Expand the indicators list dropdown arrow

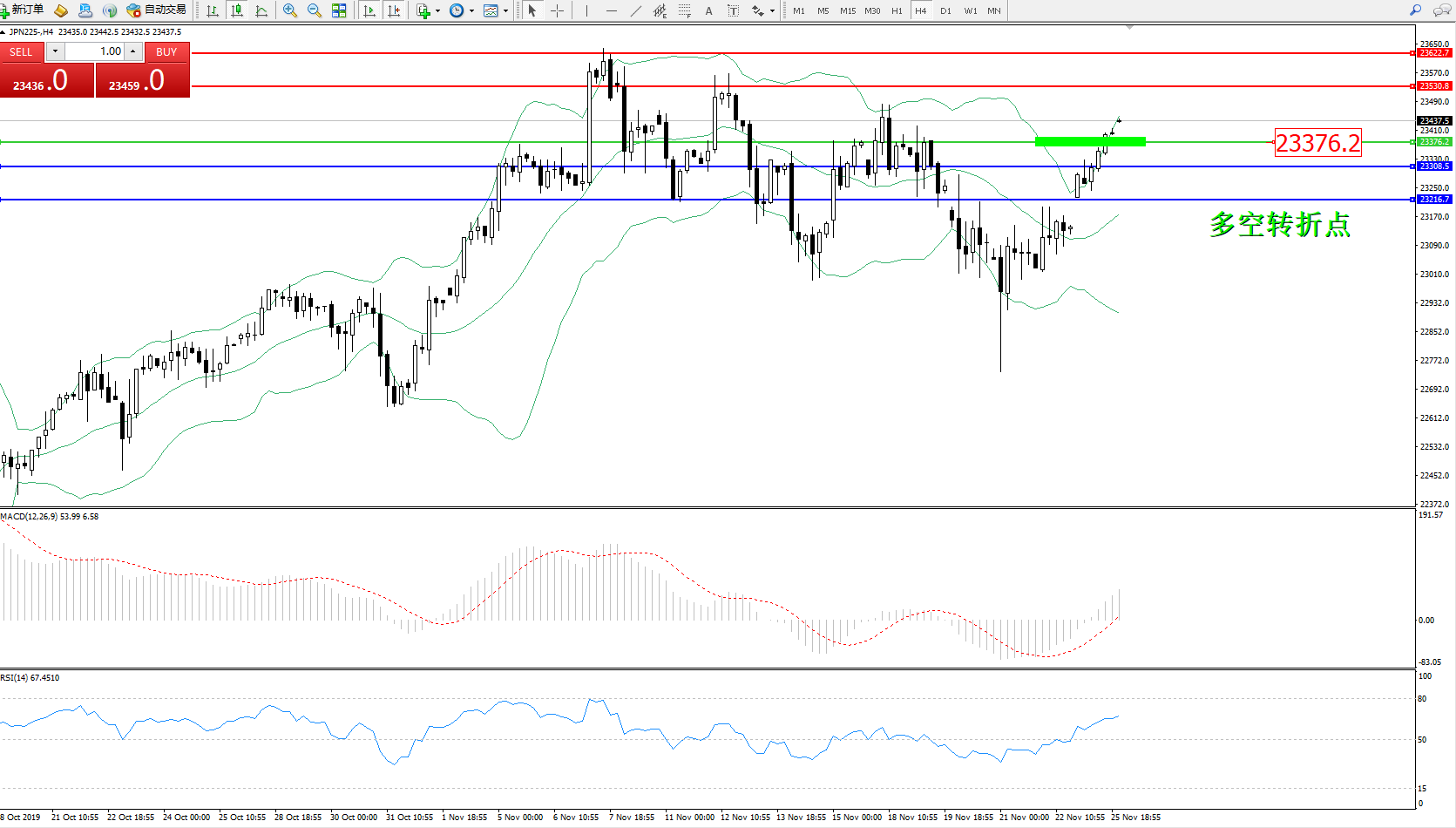coord(437,11)
